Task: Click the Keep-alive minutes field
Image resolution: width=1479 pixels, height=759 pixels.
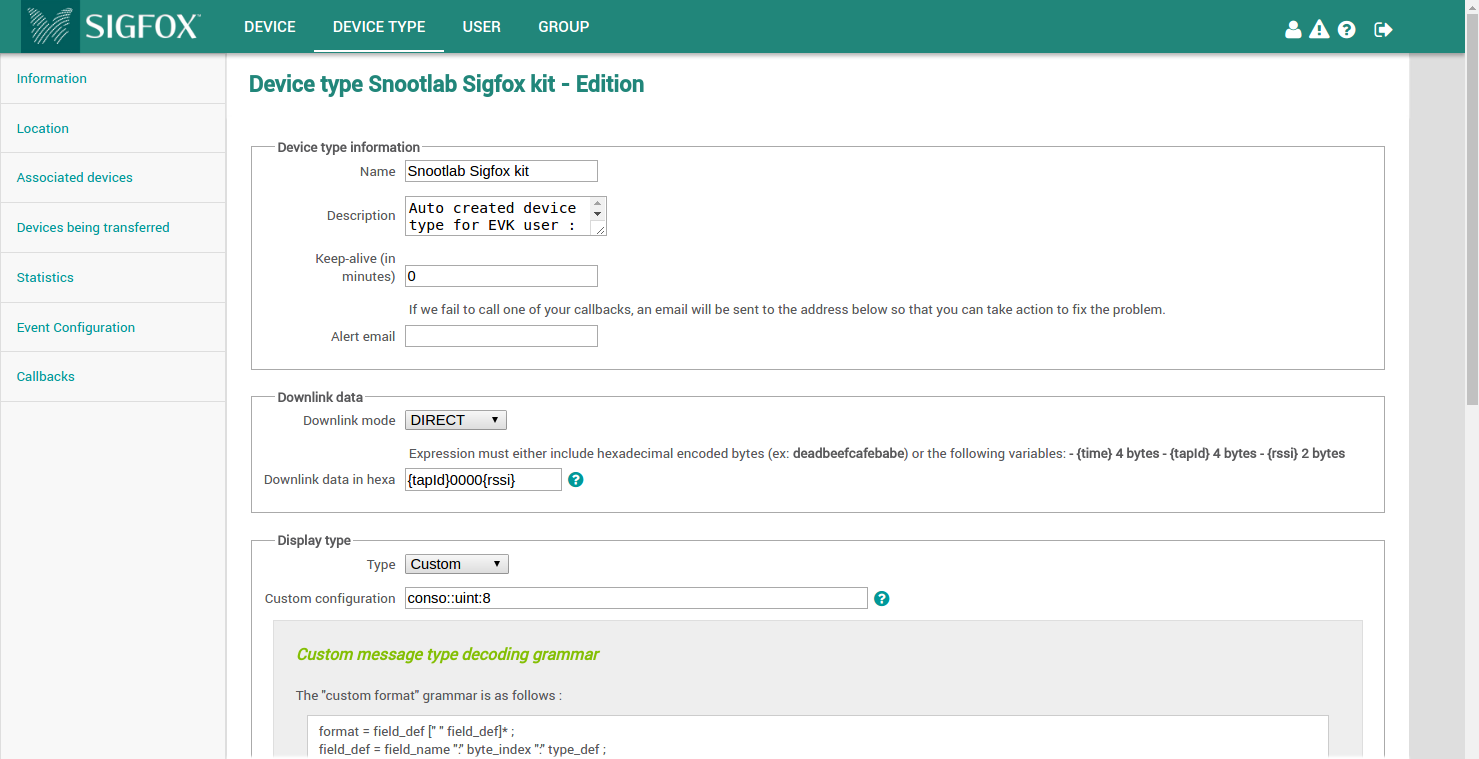Action: coord(501,276)
